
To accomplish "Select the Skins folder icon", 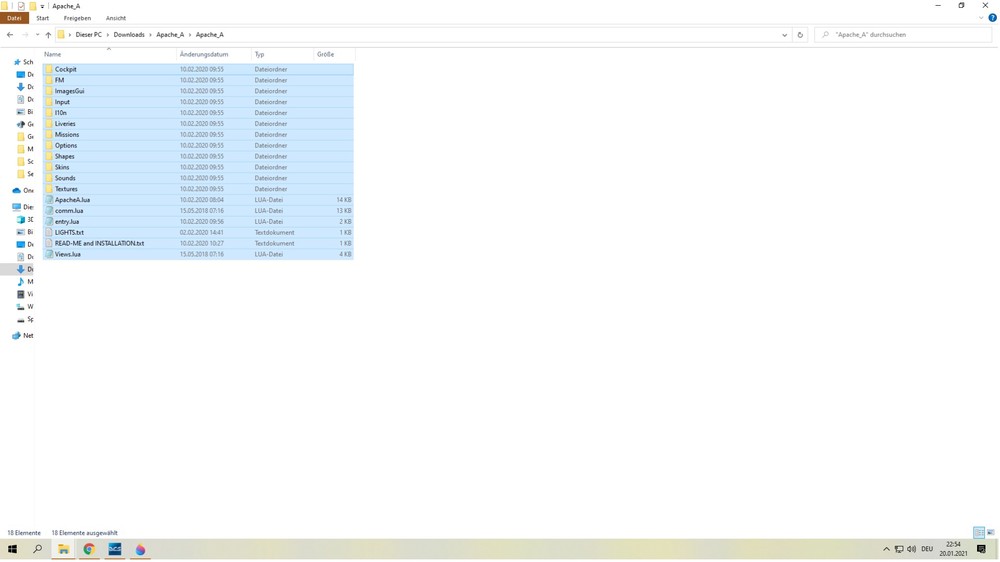I will 49,166.
